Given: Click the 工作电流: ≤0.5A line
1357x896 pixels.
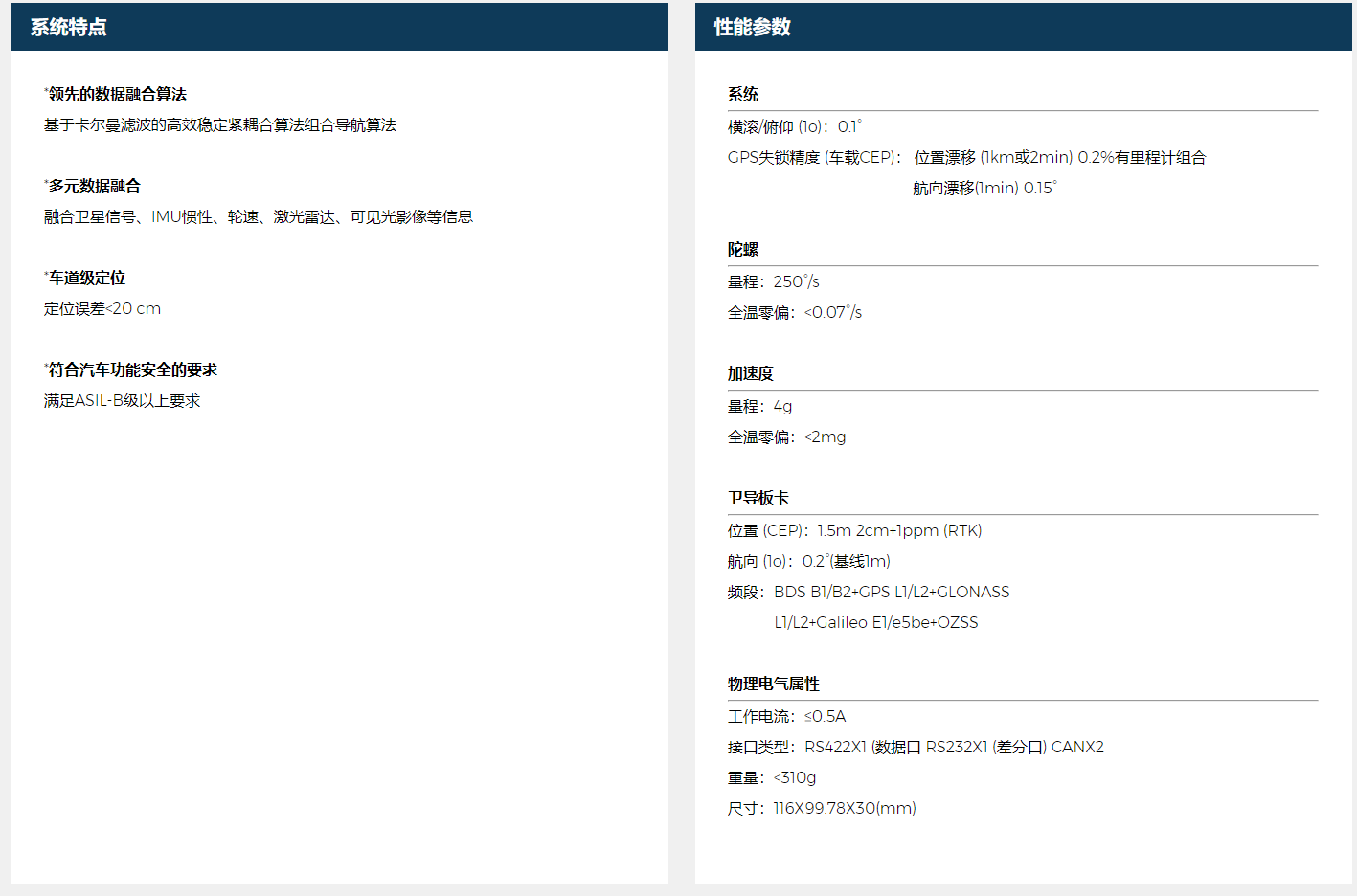Looking at the screenshot, I should pyautogui.click(x=787, y=716).
